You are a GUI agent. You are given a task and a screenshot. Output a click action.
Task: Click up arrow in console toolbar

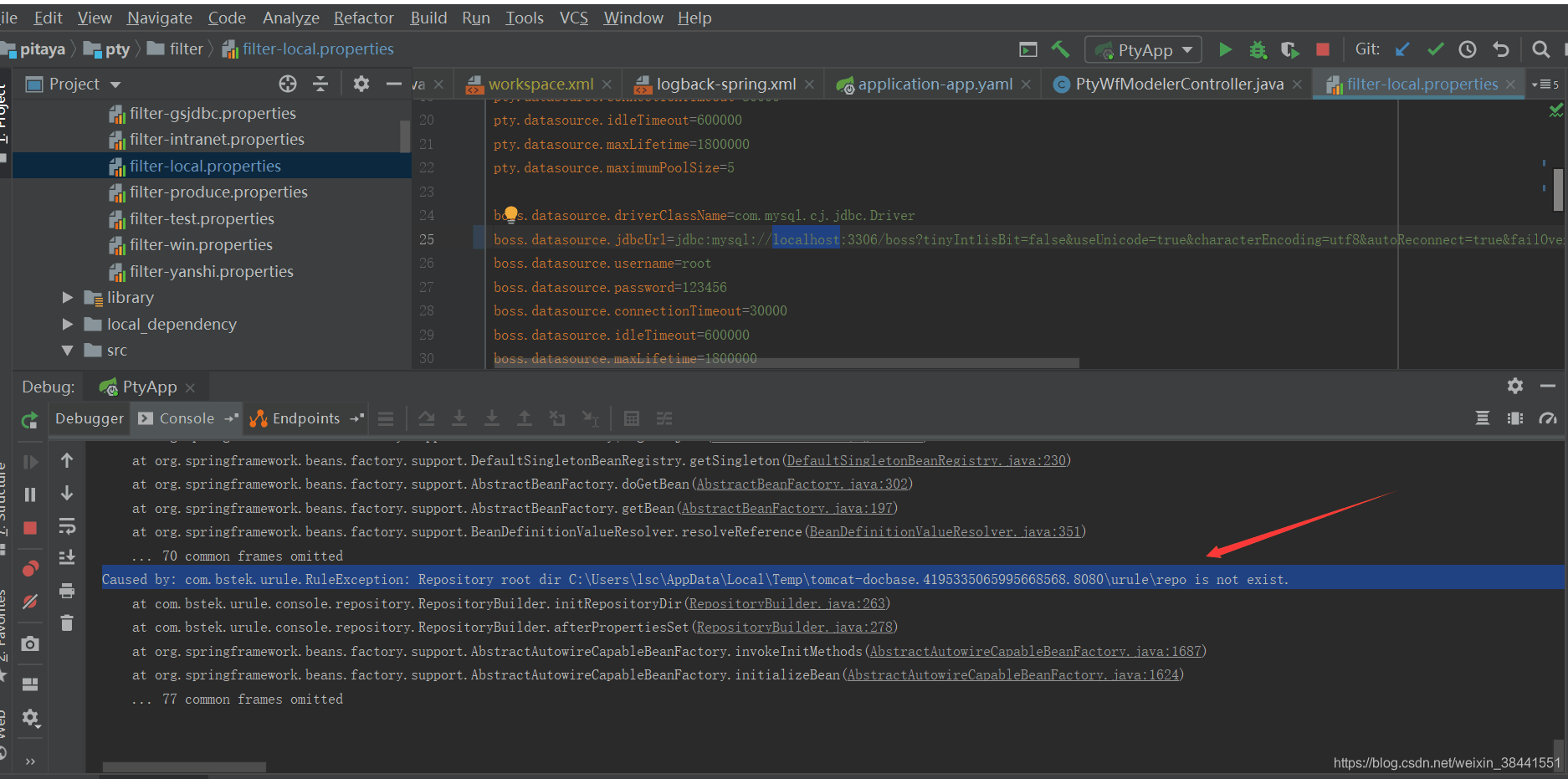67,460
